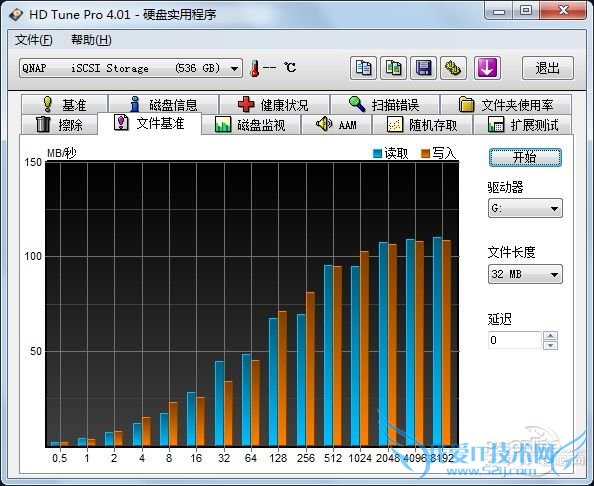Click the copy text to clipboard icon
The image size is (594, 486).
click(x=363, y=68)
